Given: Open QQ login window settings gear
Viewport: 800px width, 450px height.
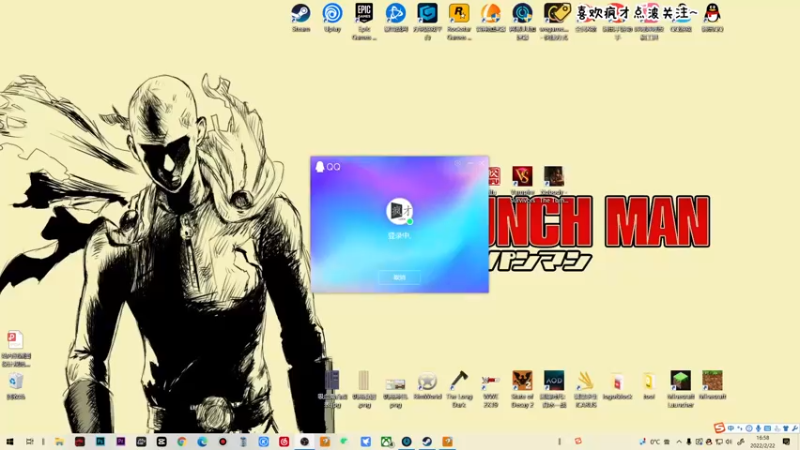Looking at the screenshot, I should (458, 163).
